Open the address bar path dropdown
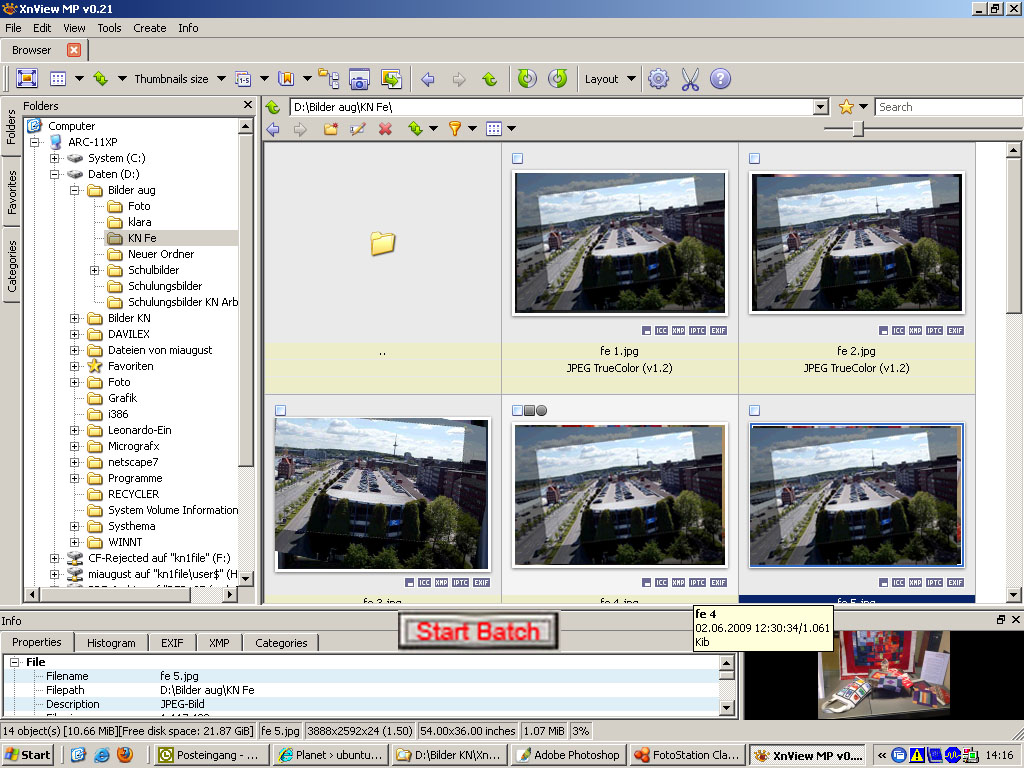Viewport: 1024px width, 768px height. coord(821,107)
